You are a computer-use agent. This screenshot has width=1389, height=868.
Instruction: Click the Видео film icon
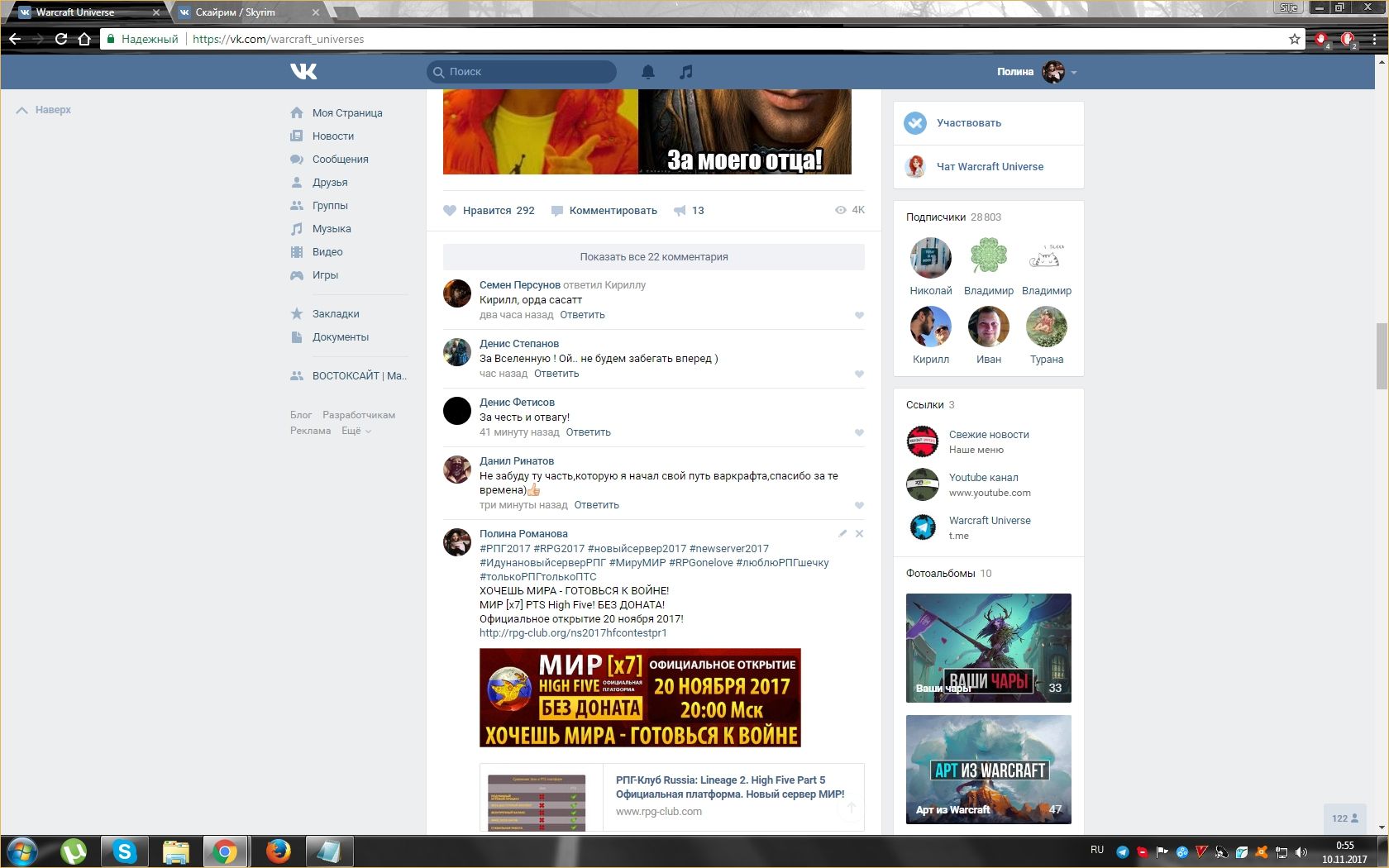297,252
